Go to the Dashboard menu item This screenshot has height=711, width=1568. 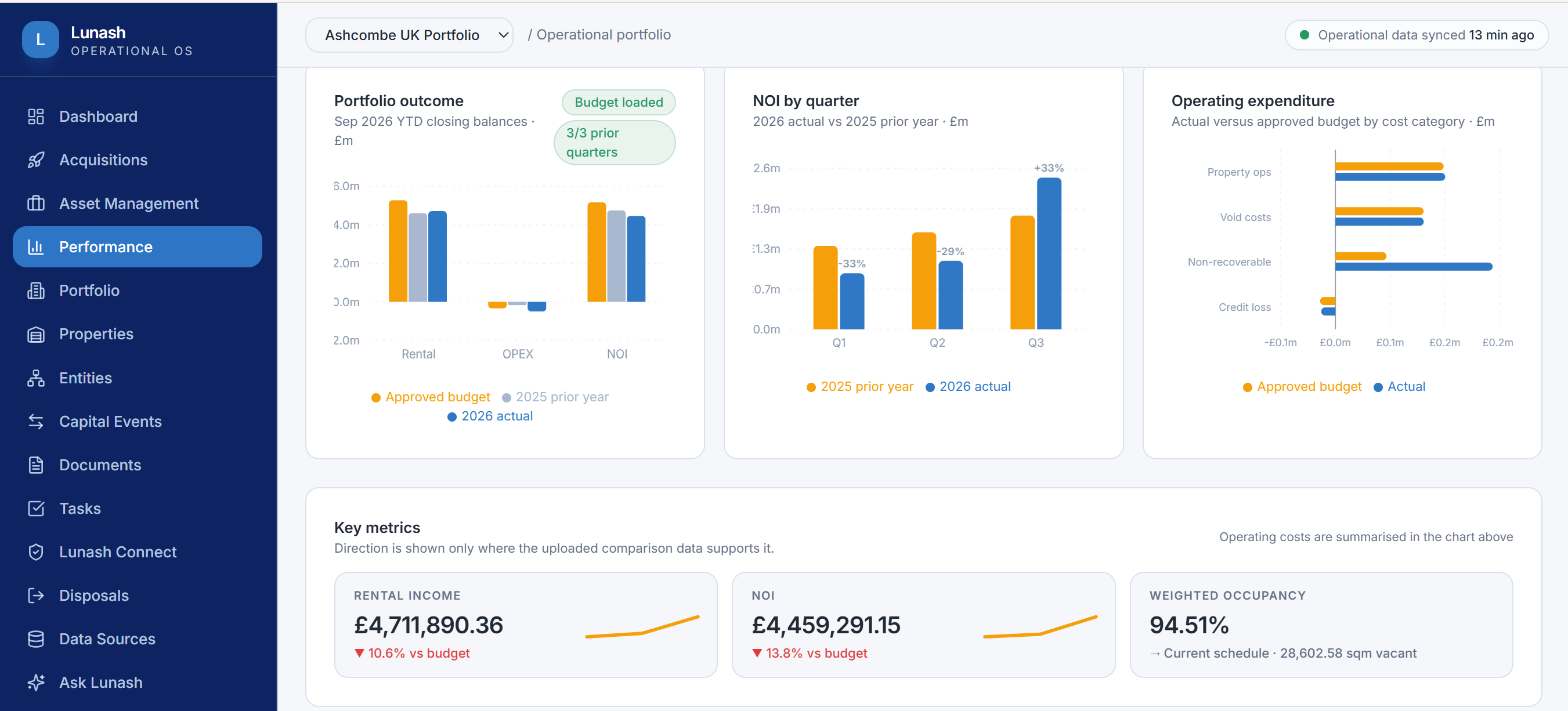(138, 116)
